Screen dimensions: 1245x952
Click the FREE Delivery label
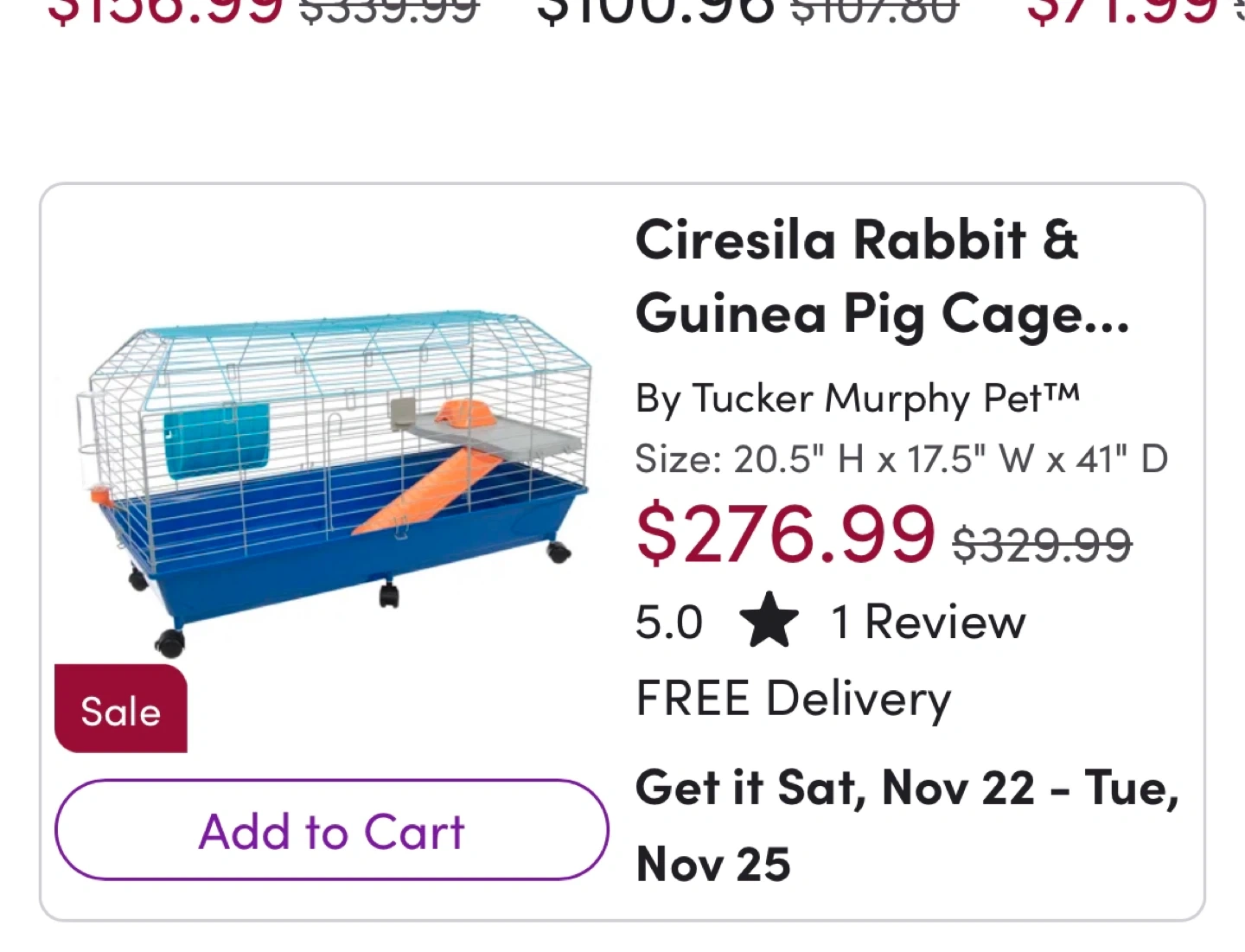[x=794, y=699]
